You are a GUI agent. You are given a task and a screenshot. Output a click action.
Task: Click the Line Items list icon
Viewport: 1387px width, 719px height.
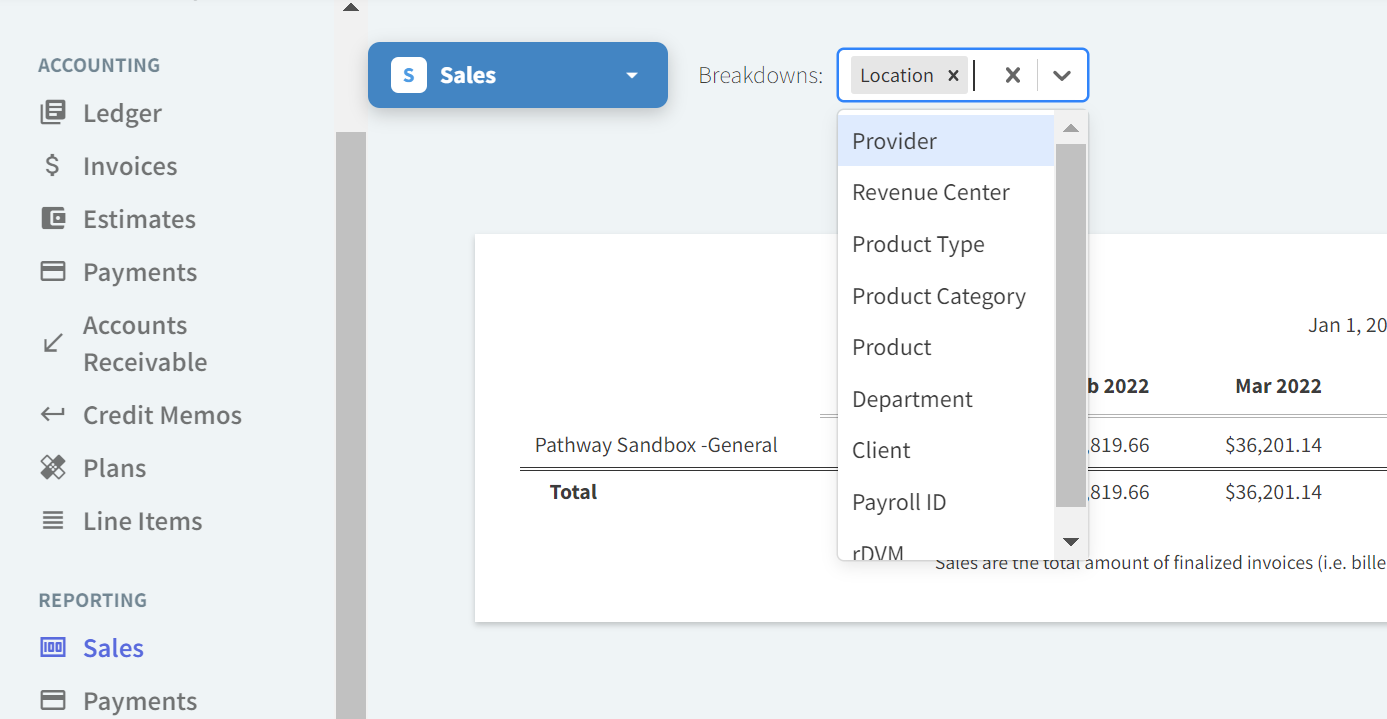coord(53,521)
